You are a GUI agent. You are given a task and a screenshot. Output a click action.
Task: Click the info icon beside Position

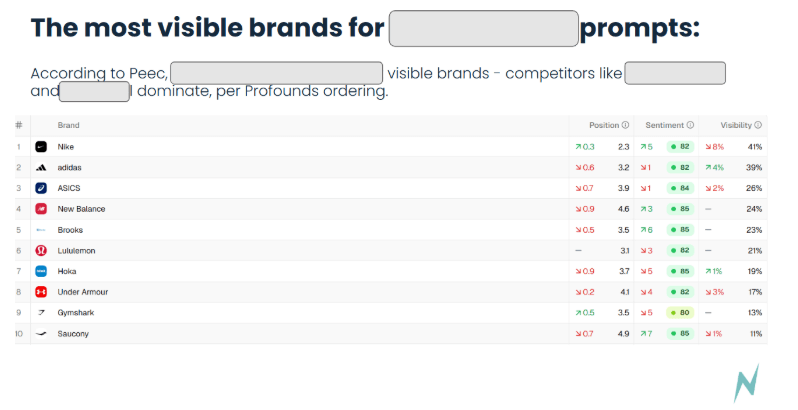pos(626,125)
